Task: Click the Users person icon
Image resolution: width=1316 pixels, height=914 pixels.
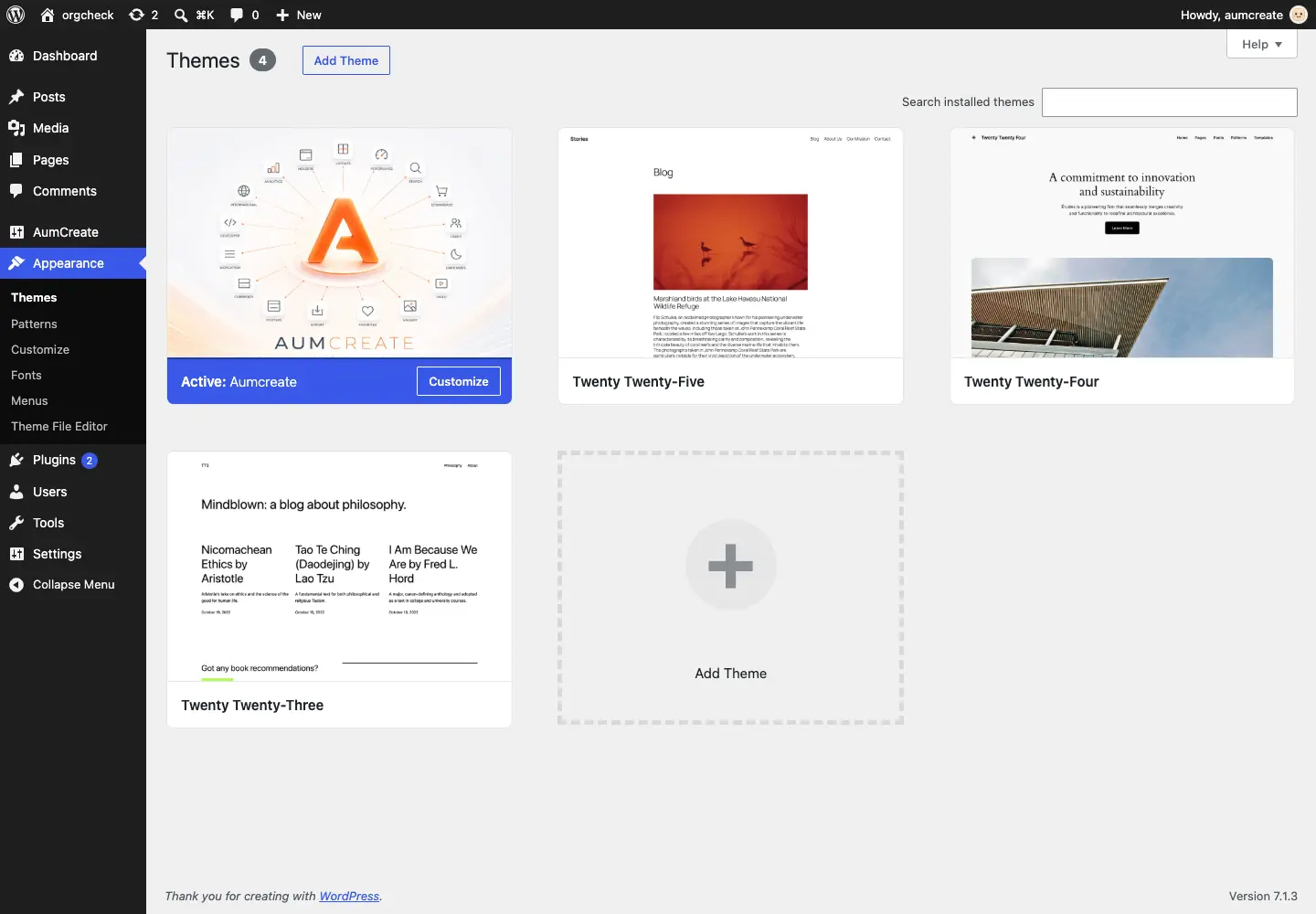Action: point(16,492)
